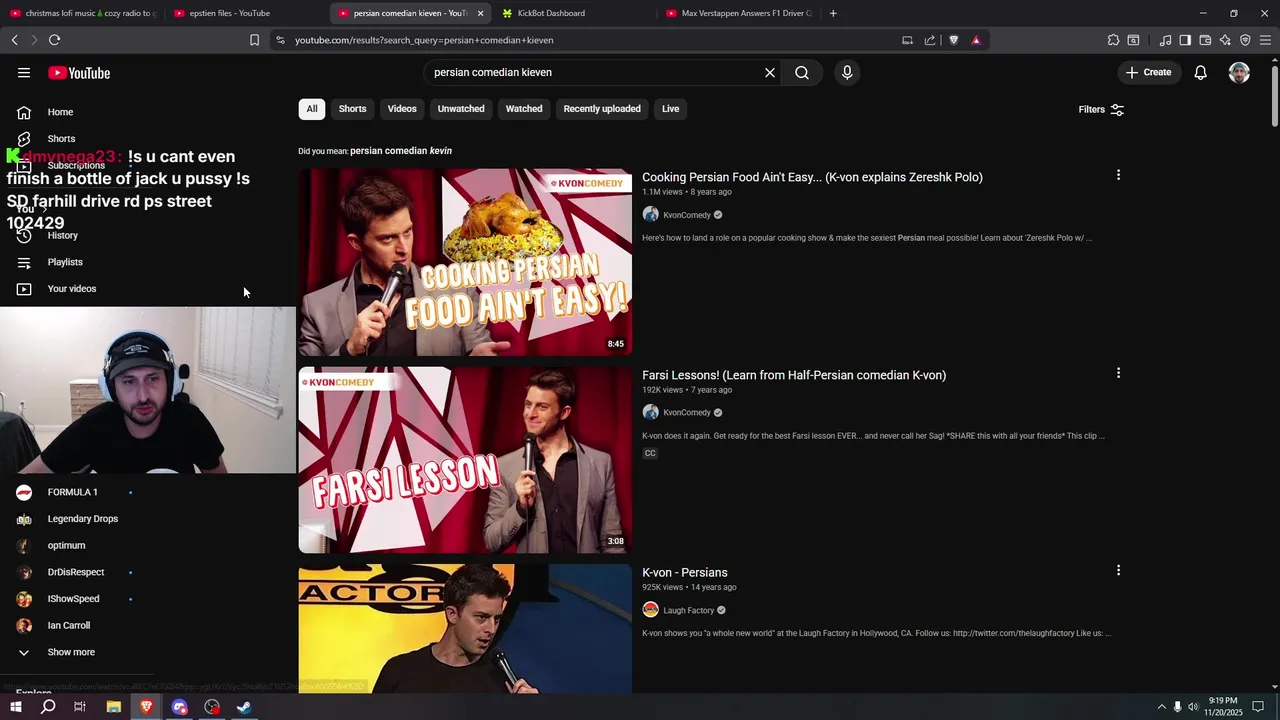Open Brave playlist music note icon
Viewport: 1280px width, 720px height.
tap(1165, 40)
